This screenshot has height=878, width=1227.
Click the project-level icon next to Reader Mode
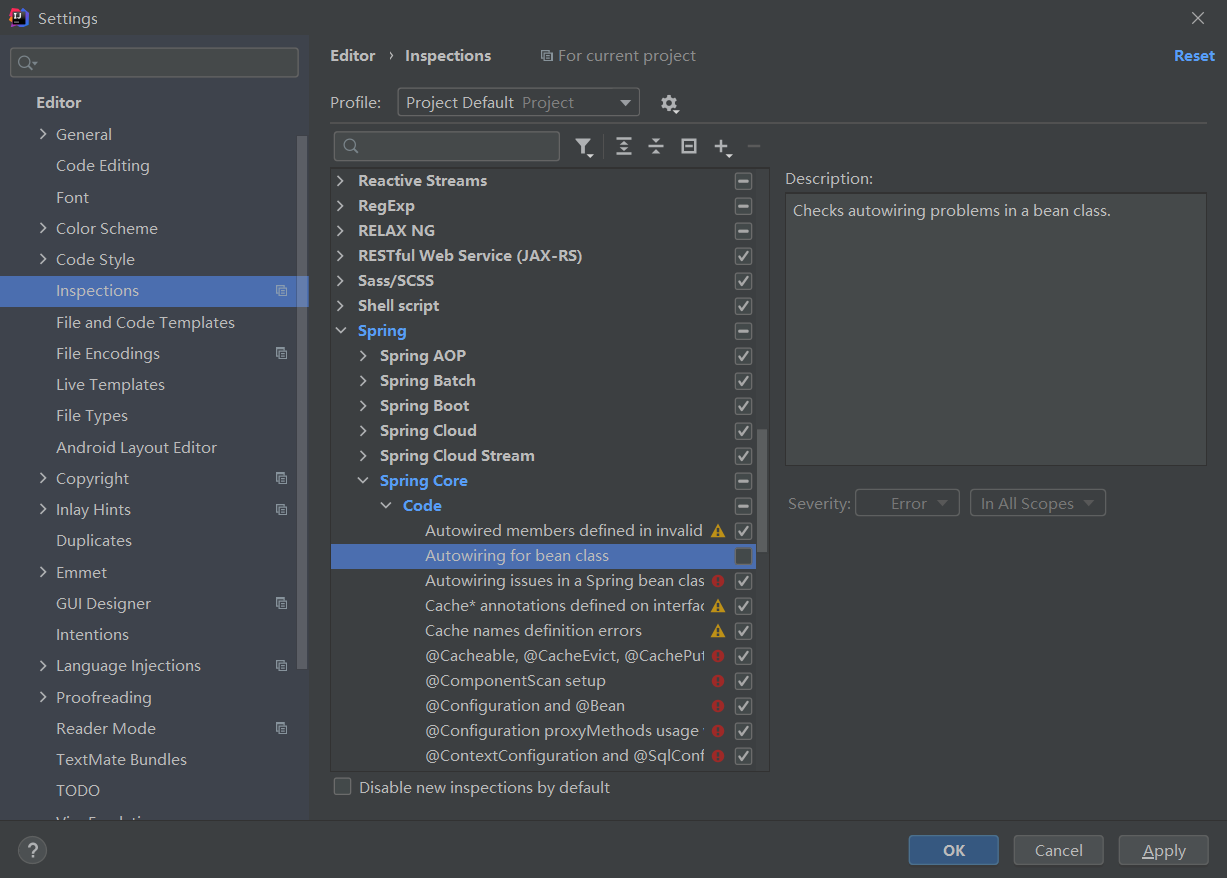coord(281,729)
